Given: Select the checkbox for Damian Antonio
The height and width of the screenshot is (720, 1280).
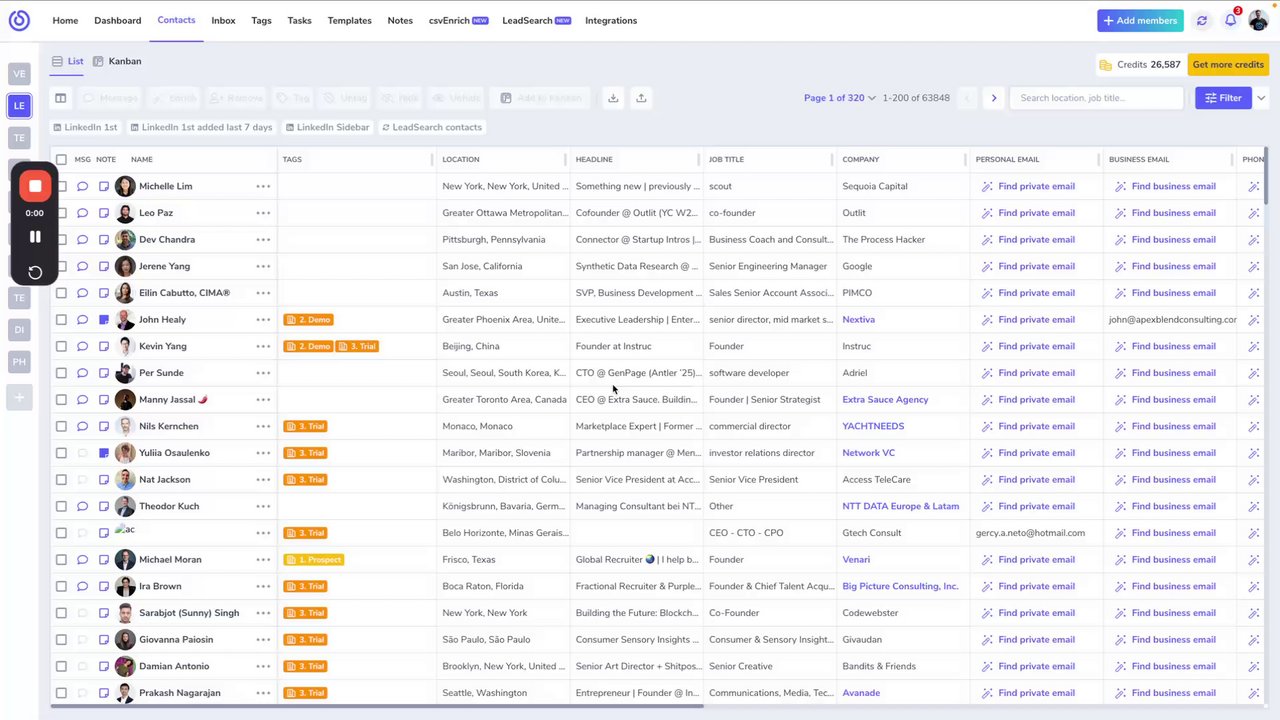Looking at the screenshot, I should 61,666.
